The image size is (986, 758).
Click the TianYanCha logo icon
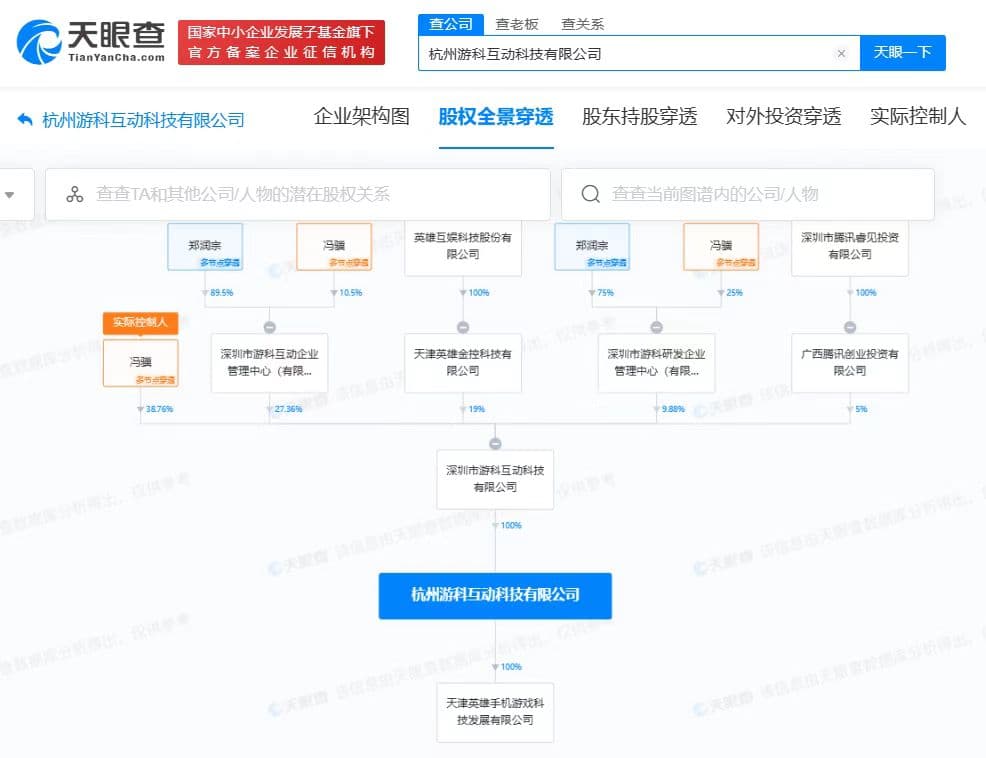click(38, 42)
